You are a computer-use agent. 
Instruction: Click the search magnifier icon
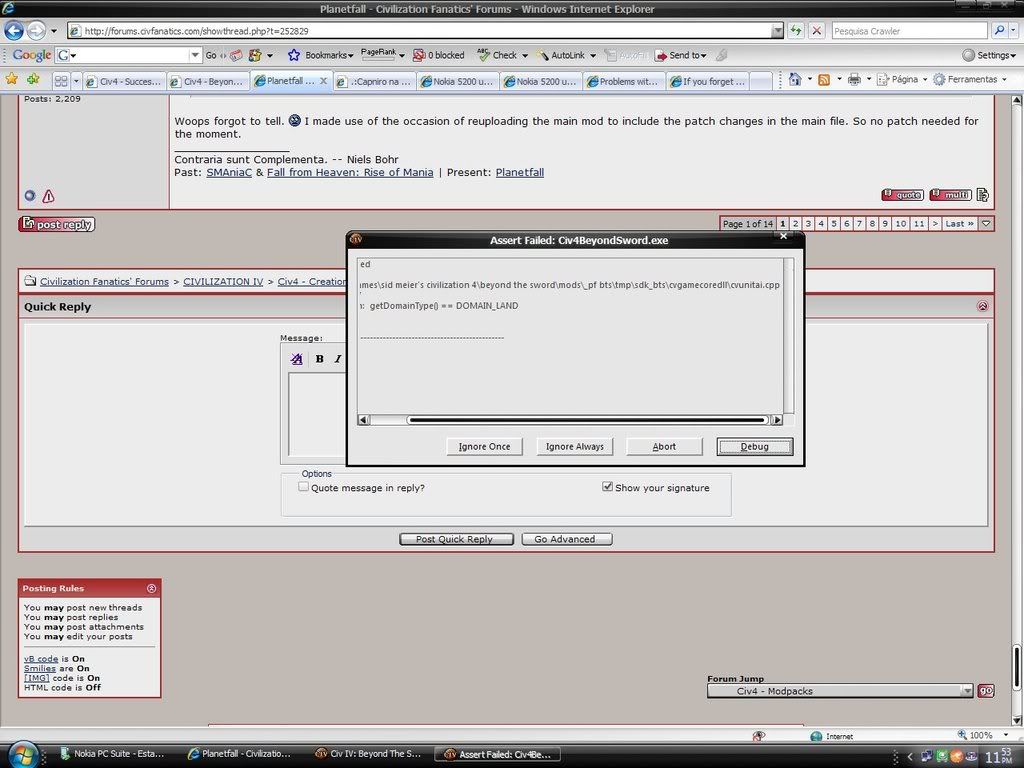(999, 30)
